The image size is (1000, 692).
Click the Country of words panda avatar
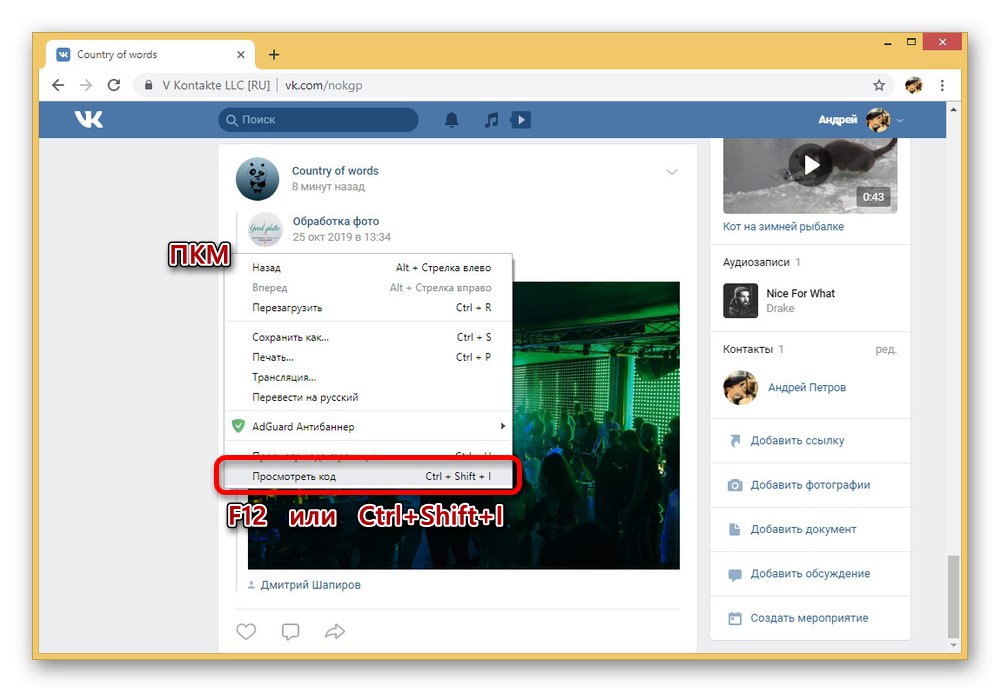258,179
